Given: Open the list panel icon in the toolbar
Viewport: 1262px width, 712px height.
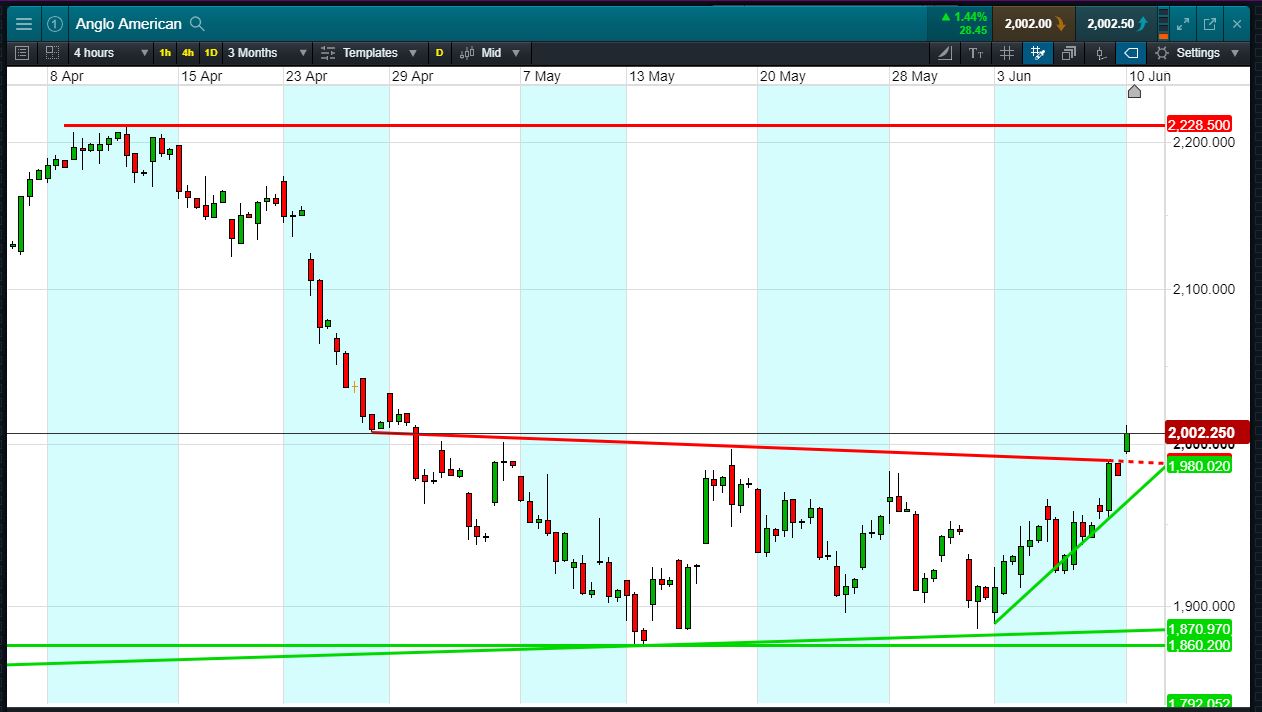Looking at the screenshot, I should coord(23,53).
